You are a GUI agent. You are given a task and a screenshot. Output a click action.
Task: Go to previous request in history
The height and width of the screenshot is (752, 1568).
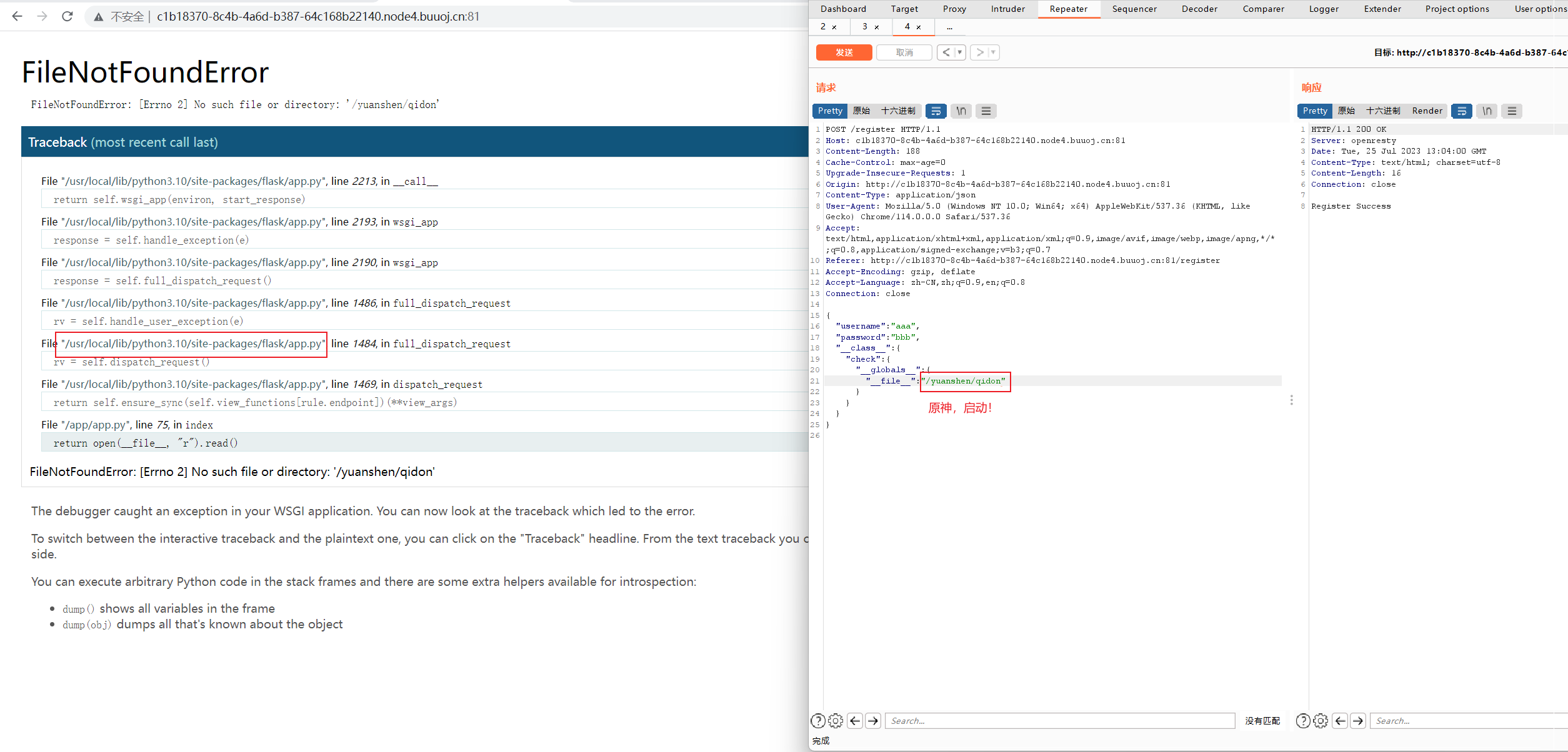946,52
